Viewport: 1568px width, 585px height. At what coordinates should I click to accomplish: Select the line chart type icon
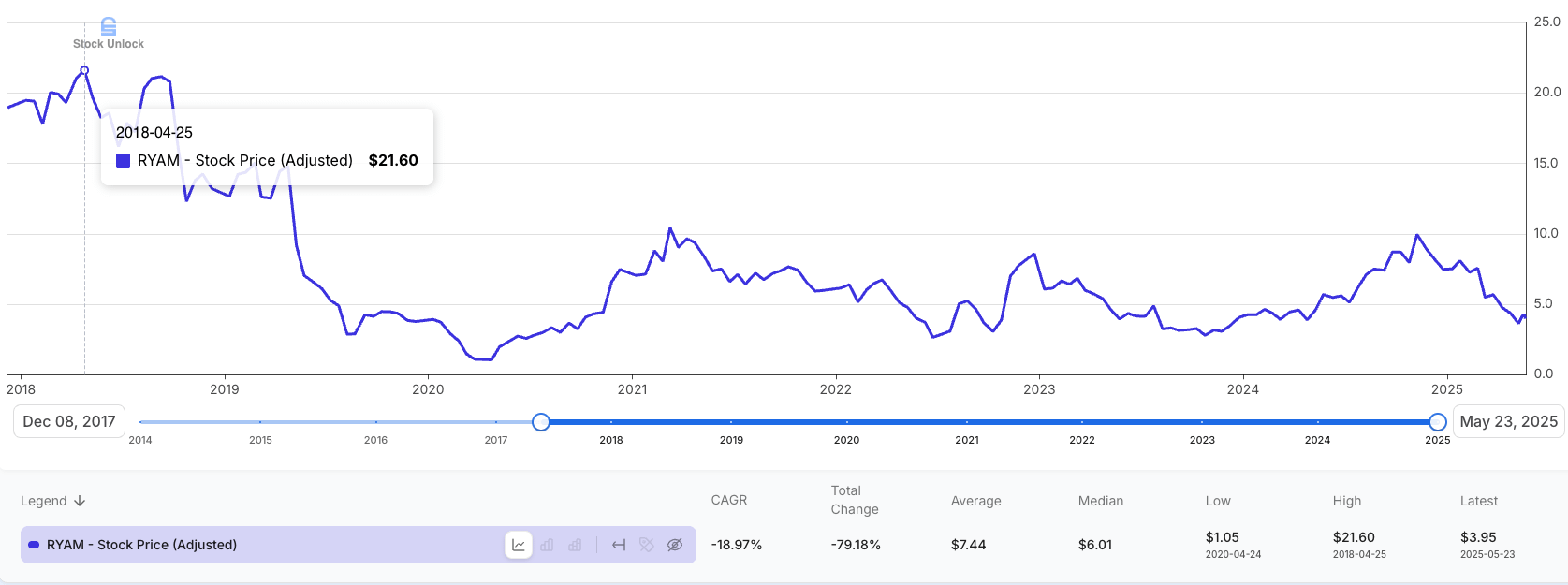[x=519, y=545]
